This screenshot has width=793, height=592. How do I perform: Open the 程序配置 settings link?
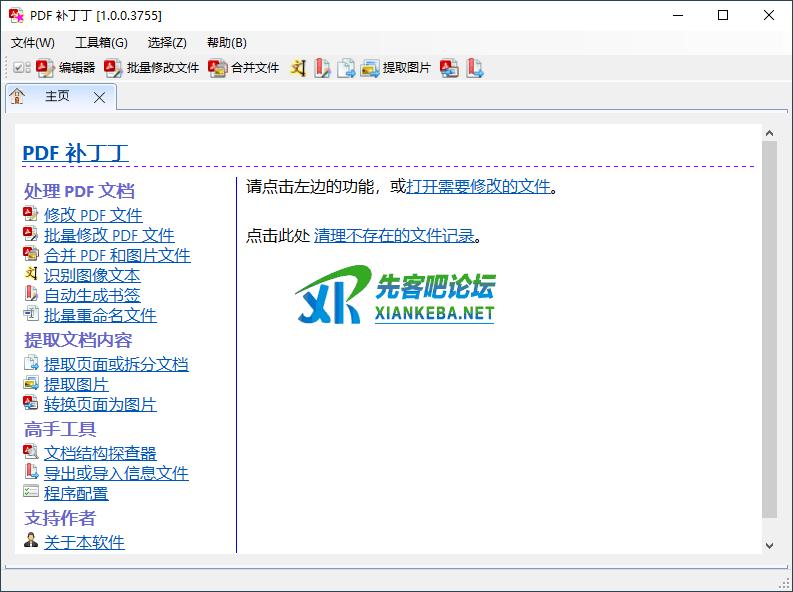click(x=76, y=493)
